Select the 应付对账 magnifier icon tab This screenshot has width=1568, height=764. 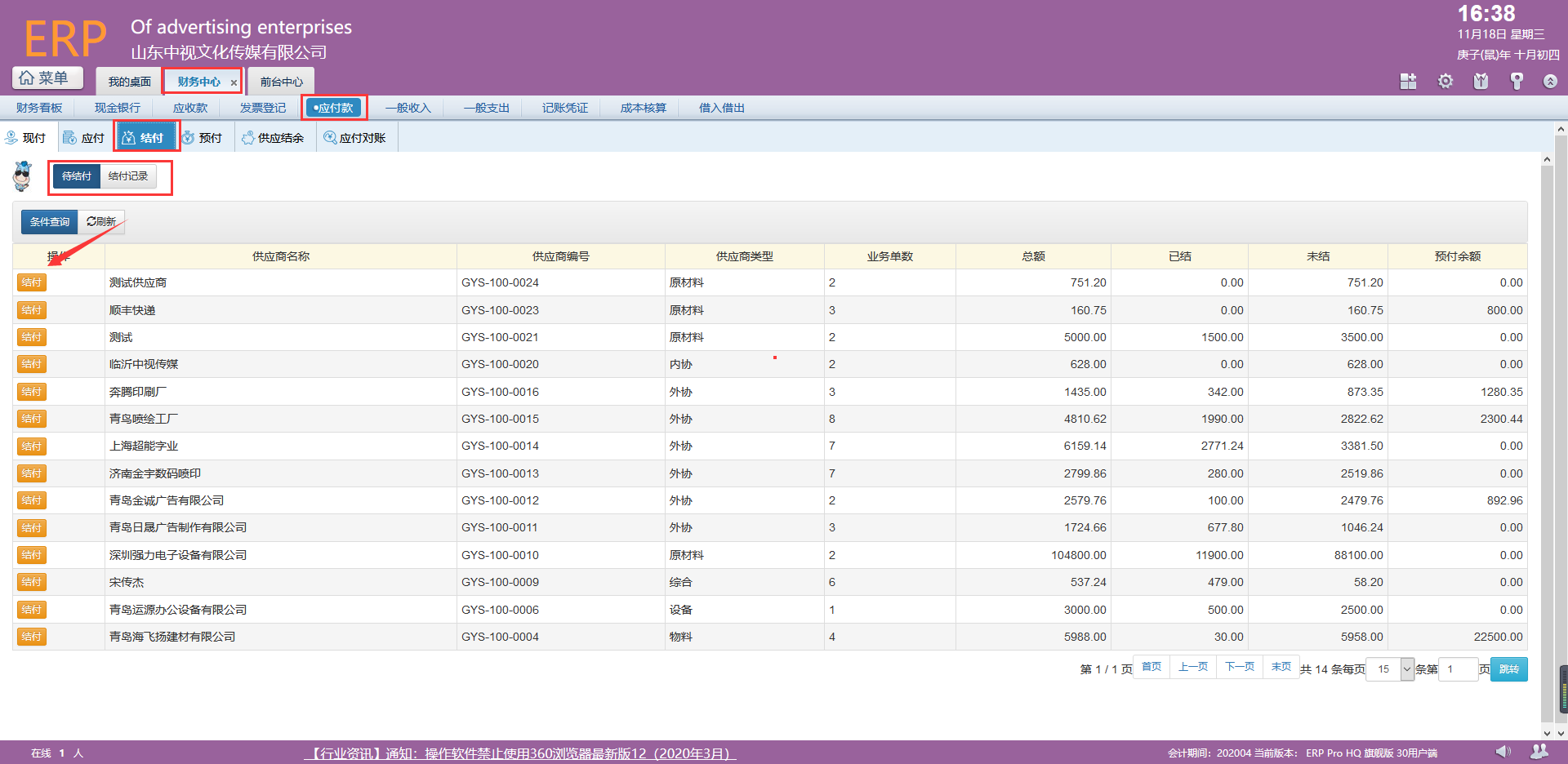355,138
